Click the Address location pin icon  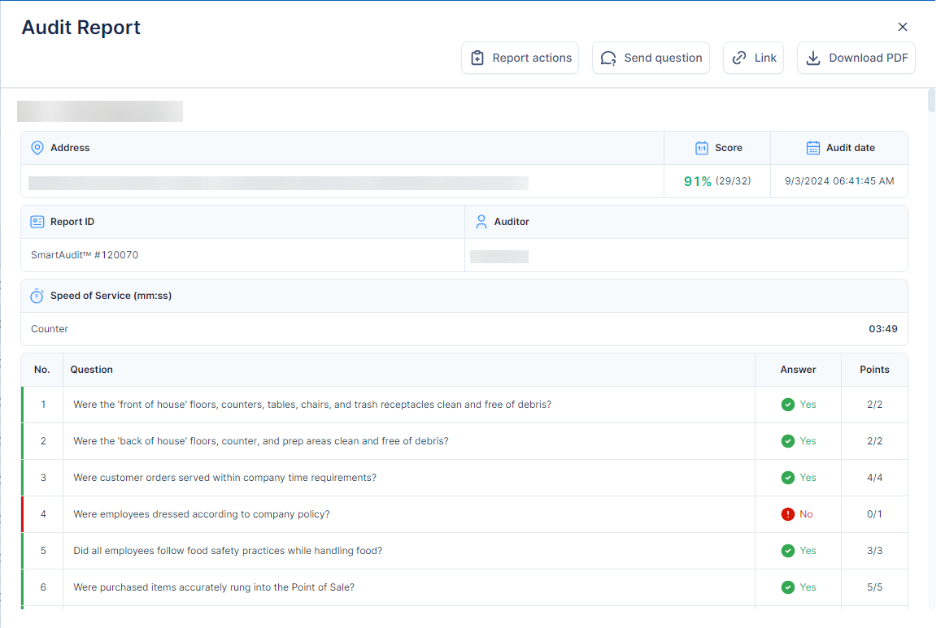point(37,148)
